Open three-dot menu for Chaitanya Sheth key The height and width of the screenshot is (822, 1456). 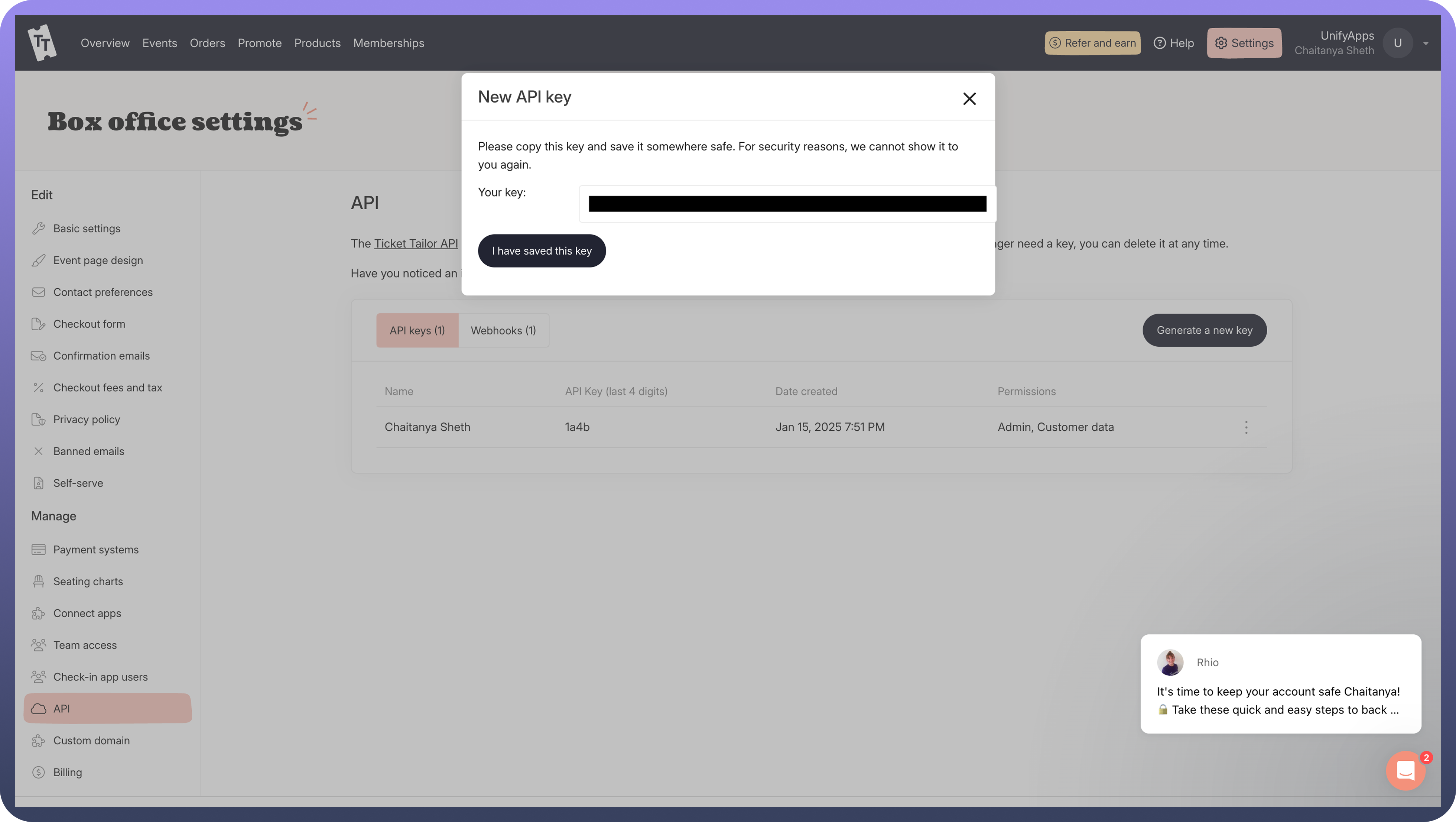point(1246,427)
